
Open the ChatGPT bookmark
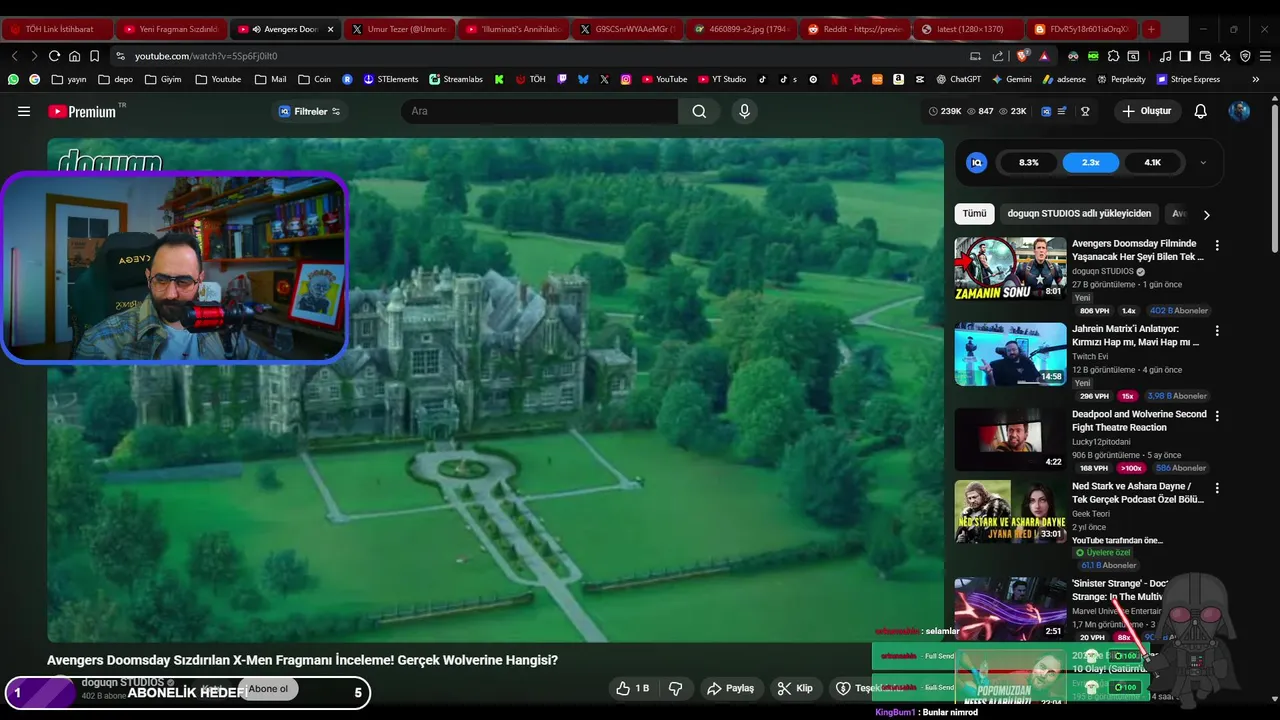[x=958, y=79]
